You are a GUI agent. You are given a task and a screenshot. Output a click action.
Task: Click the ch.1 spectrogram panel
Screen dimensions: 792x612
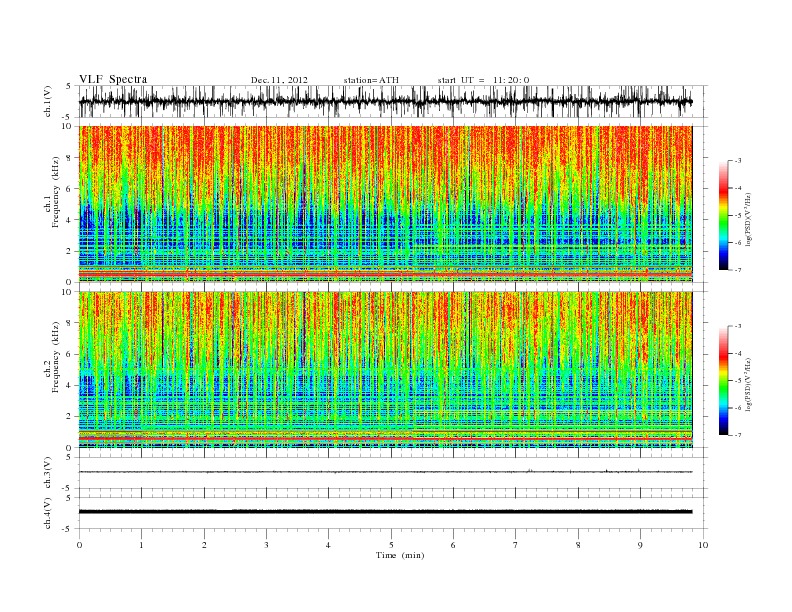click(386, 204)
